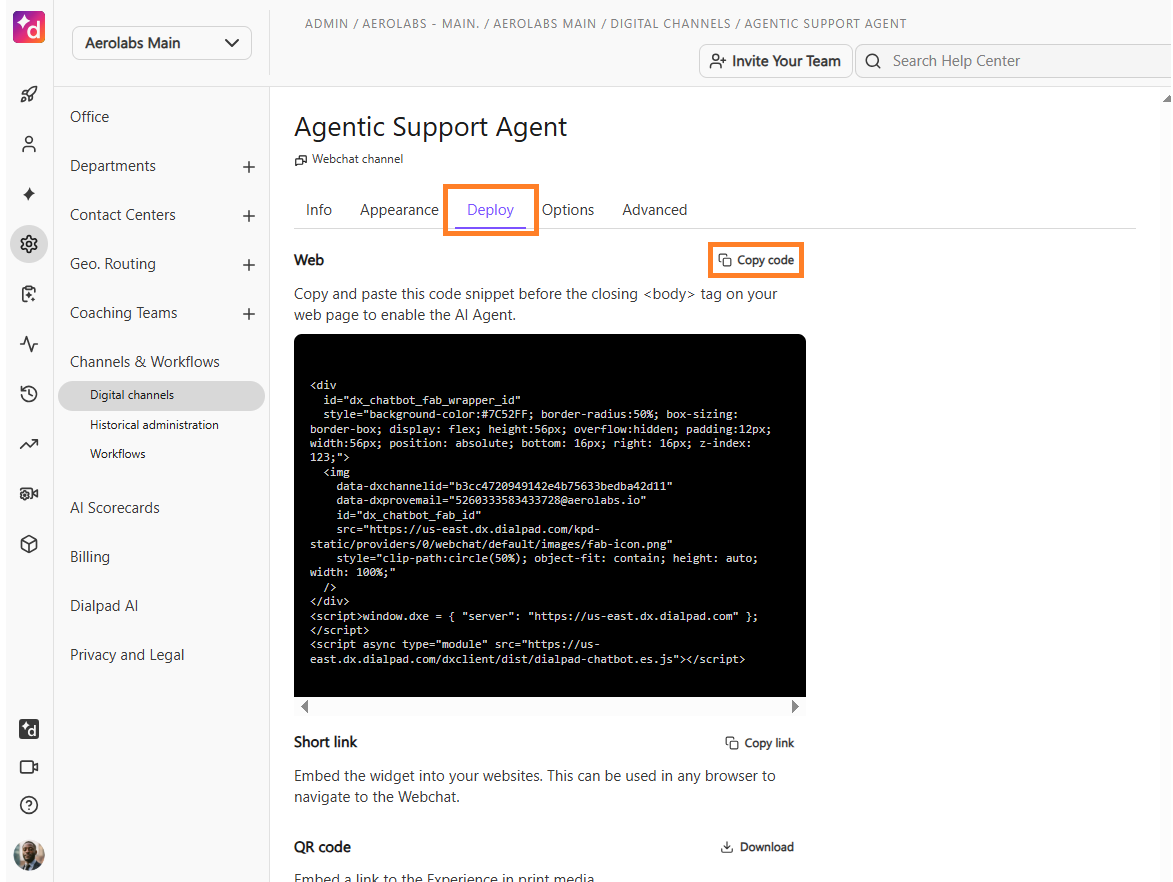The image size is (1173, 882).
Task: Add Geo. Routing with plus icon
Action: click(x=249, y=265)
